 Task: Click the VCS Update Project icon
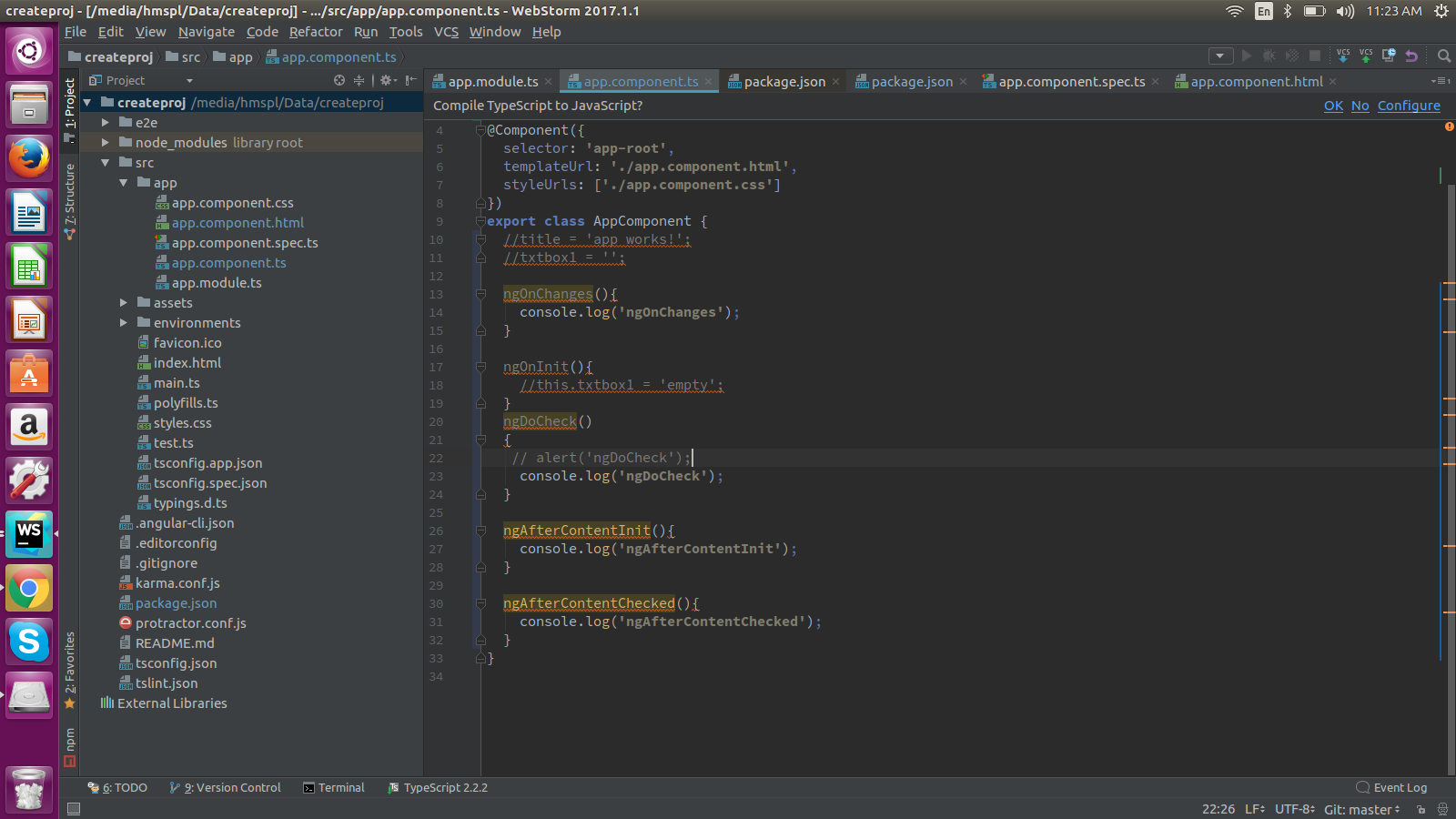point(1343,56)
